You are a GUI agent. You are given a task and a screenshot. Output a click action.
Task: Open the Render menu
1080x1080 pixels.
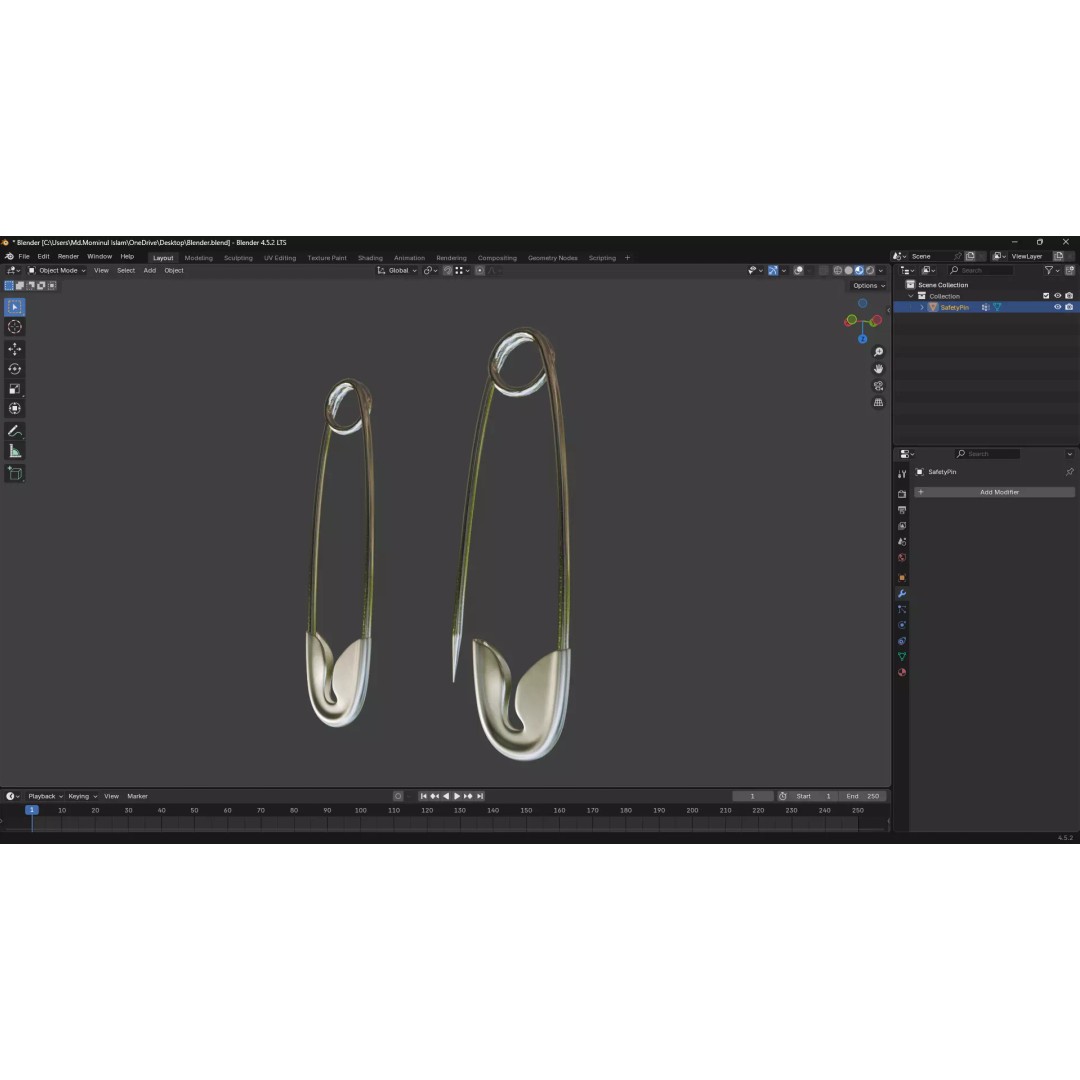coord(68,256)
